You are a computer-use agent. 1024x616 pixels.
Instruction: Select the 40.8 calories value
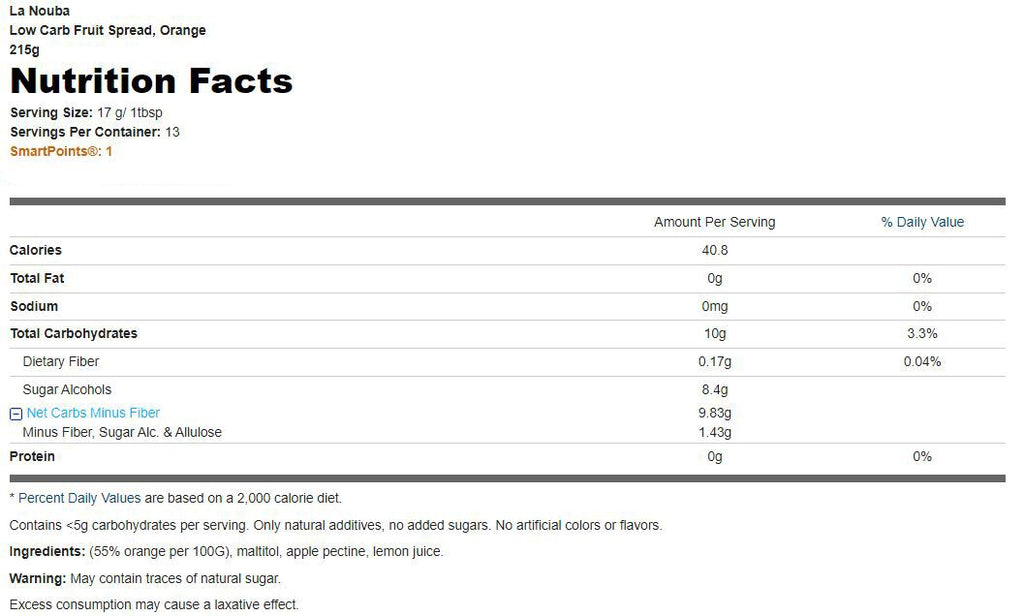pos(714,250)
